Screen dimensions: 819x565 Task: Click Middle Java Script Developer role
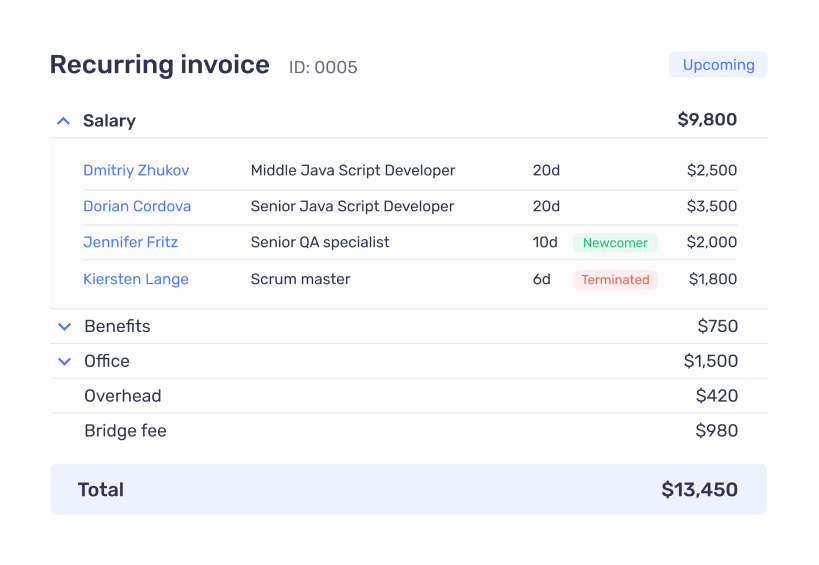click(353, 170)
